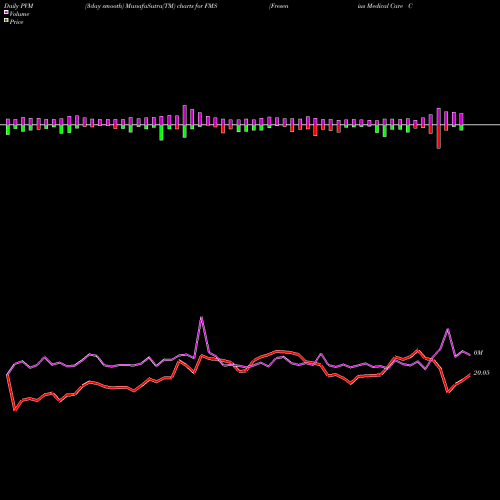Screen dimensions: 500x500
Task: Click the longest red bar below the baseline
Action: (x=439, y=137)
